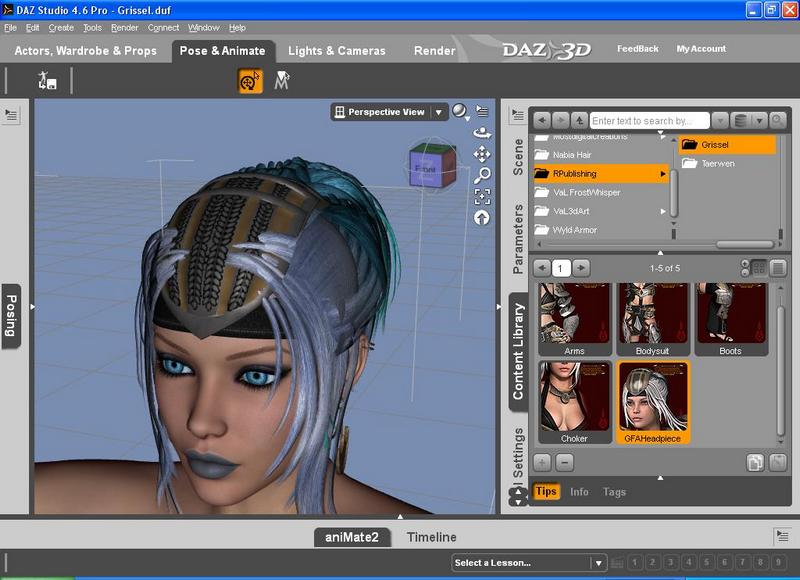Switch content to icon grid view
The image size is (800, 580).
759,268
